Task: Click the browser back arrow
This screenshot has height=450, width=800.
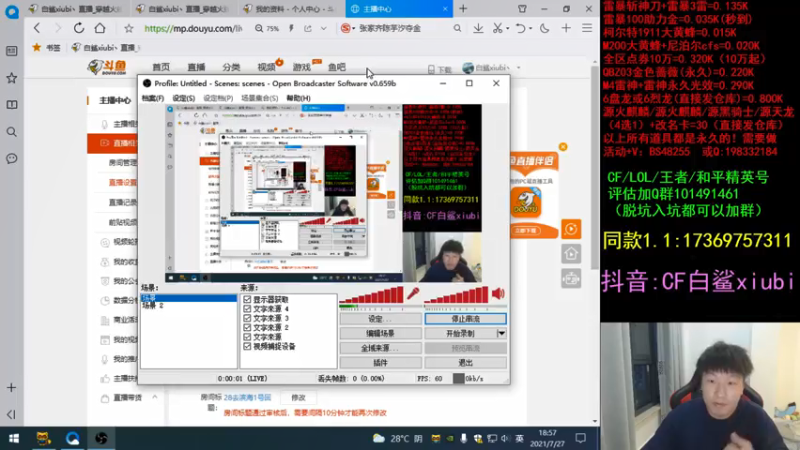Action: (x=37, y=29)
